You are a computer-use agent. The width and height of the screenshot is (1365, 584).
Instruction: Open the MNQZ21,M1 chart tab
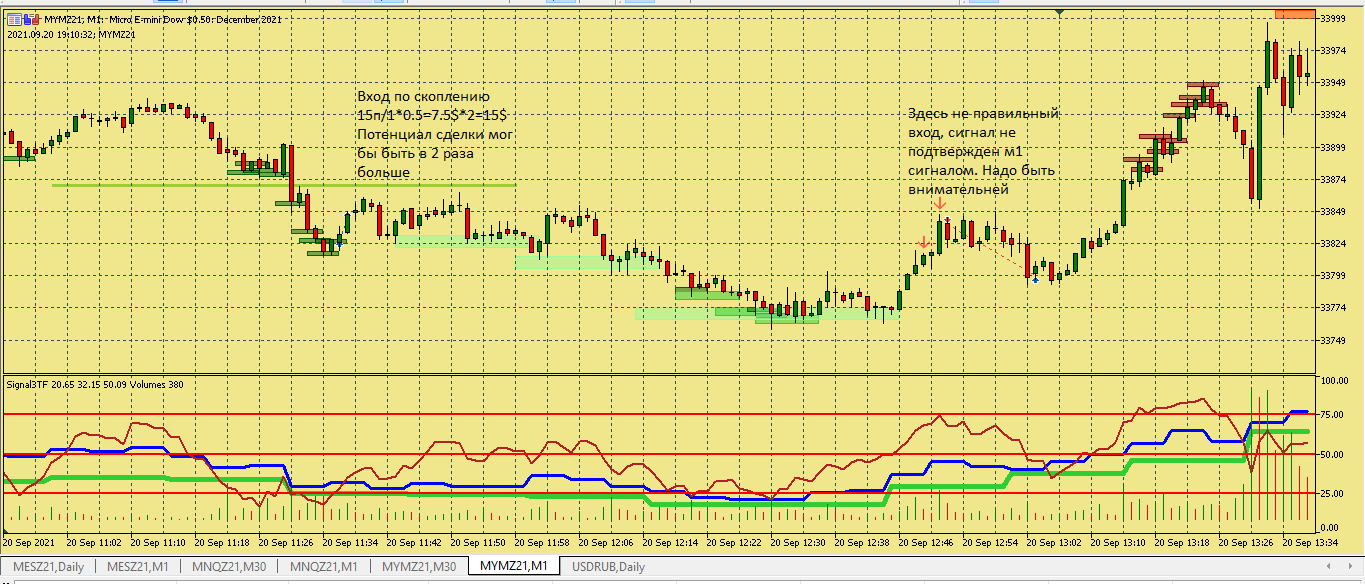pos(324,567)
